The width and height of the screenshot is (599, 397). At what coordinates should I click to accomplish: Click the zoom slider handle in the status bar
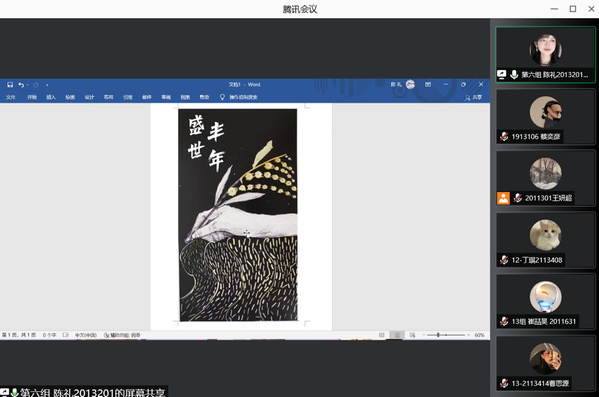[438, 335]
